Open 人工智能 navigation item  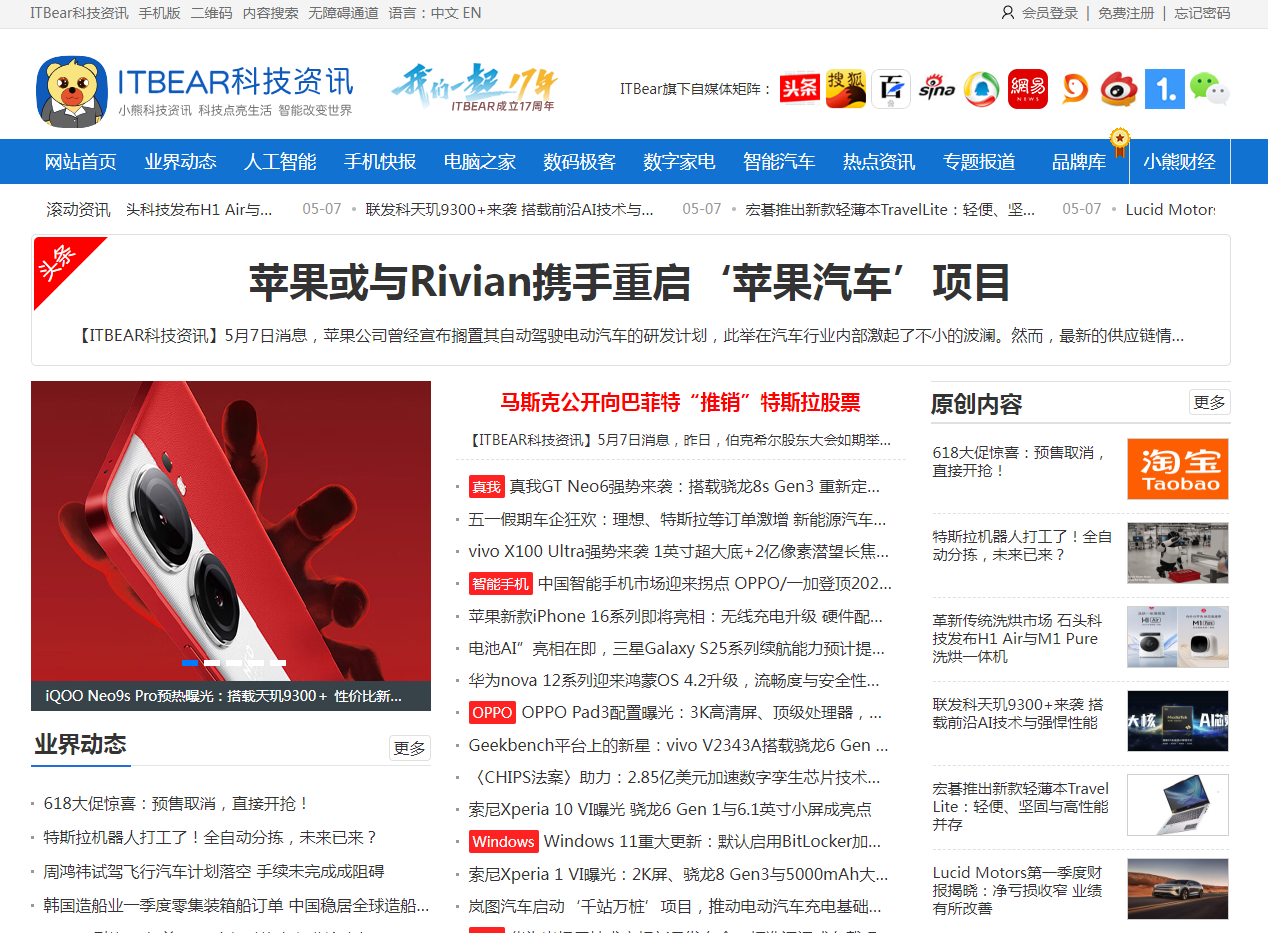coord(280,162)
